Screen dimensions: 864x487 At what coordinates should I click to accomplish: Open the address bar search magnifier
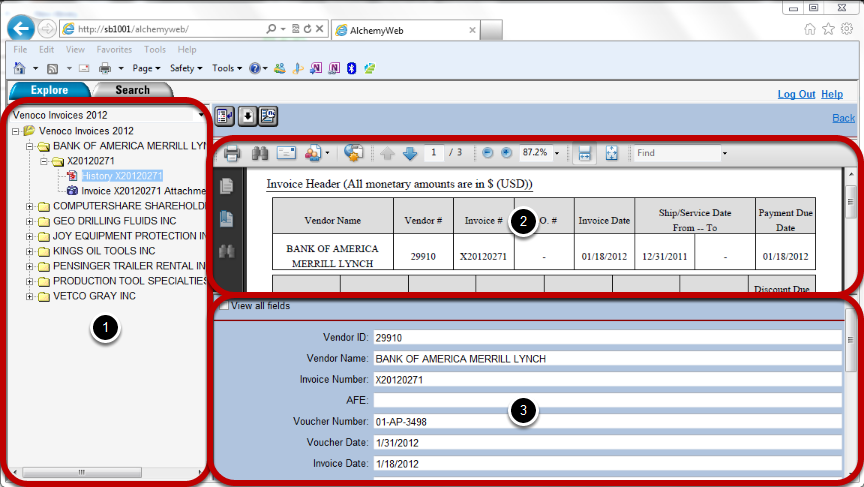pos(271,29)
